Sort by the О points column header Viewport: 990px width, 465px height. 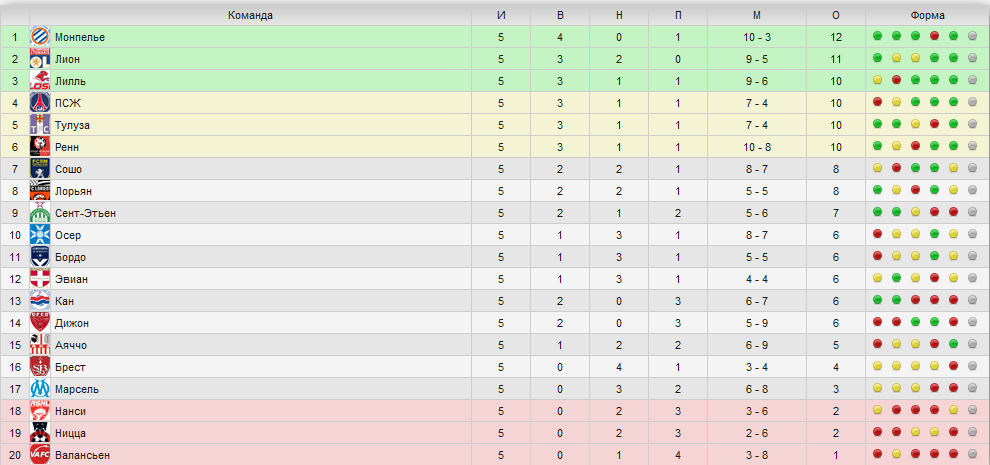pos(836,16)
